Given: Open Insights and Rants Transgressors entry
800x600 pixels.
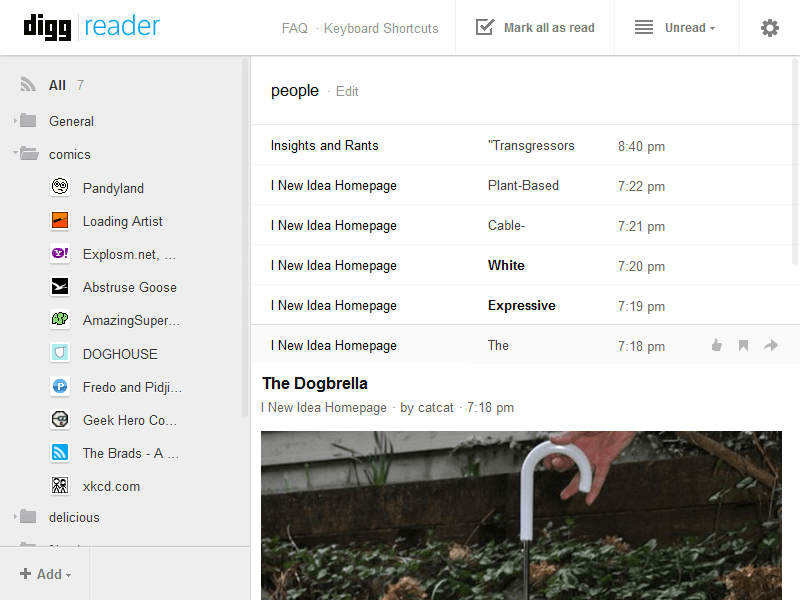Looking at the screenshot, I should (x=524, y=145).
